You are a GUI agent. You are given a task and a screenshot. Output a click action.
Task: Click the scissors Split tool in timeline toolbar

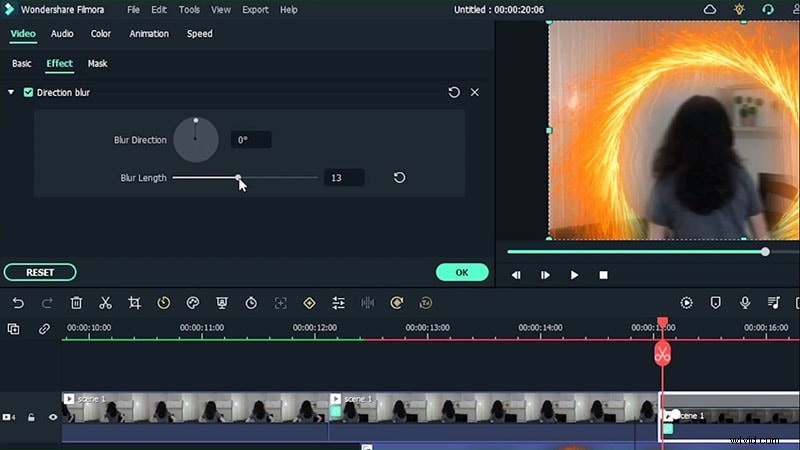coord(105,303)
